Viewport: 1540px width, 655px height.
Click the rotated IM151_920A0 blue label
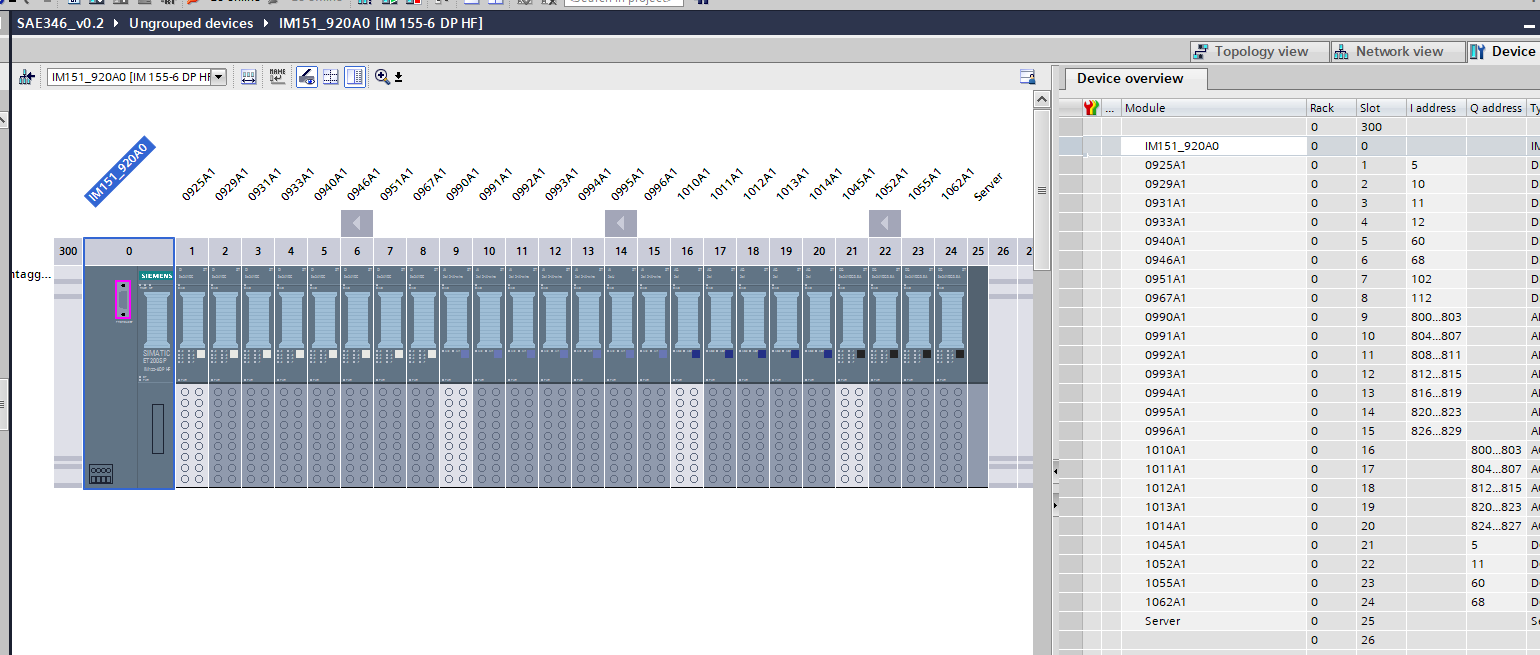[118, 172]
